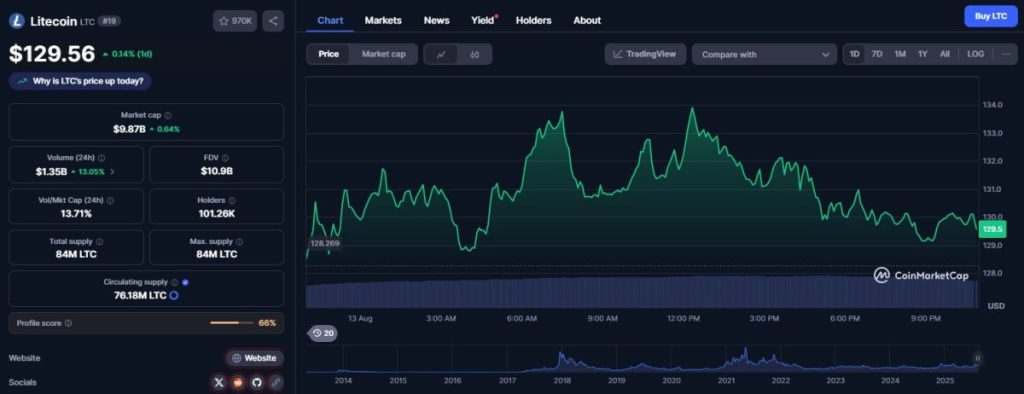1024x394 pixels.
Task: Switch to candlestick chart view
Action: pyautogui.click(x=475, y=54)
